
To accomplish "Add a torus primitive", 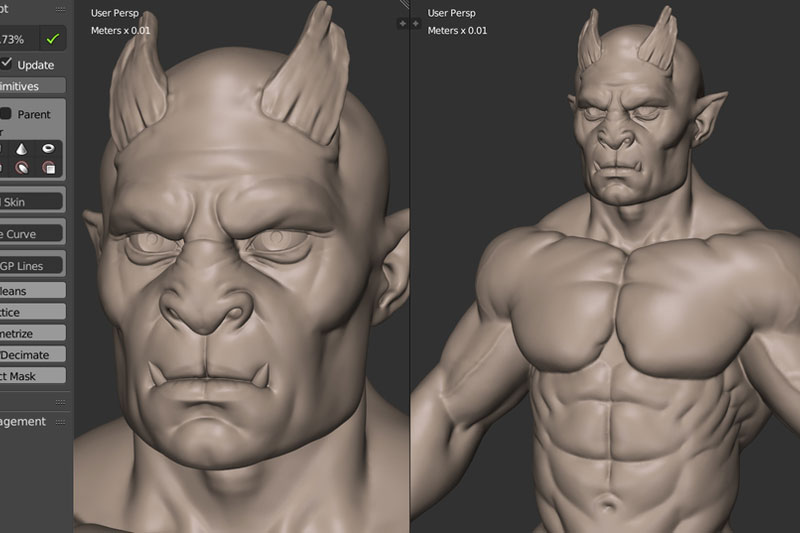I will [x=48, y=148].
